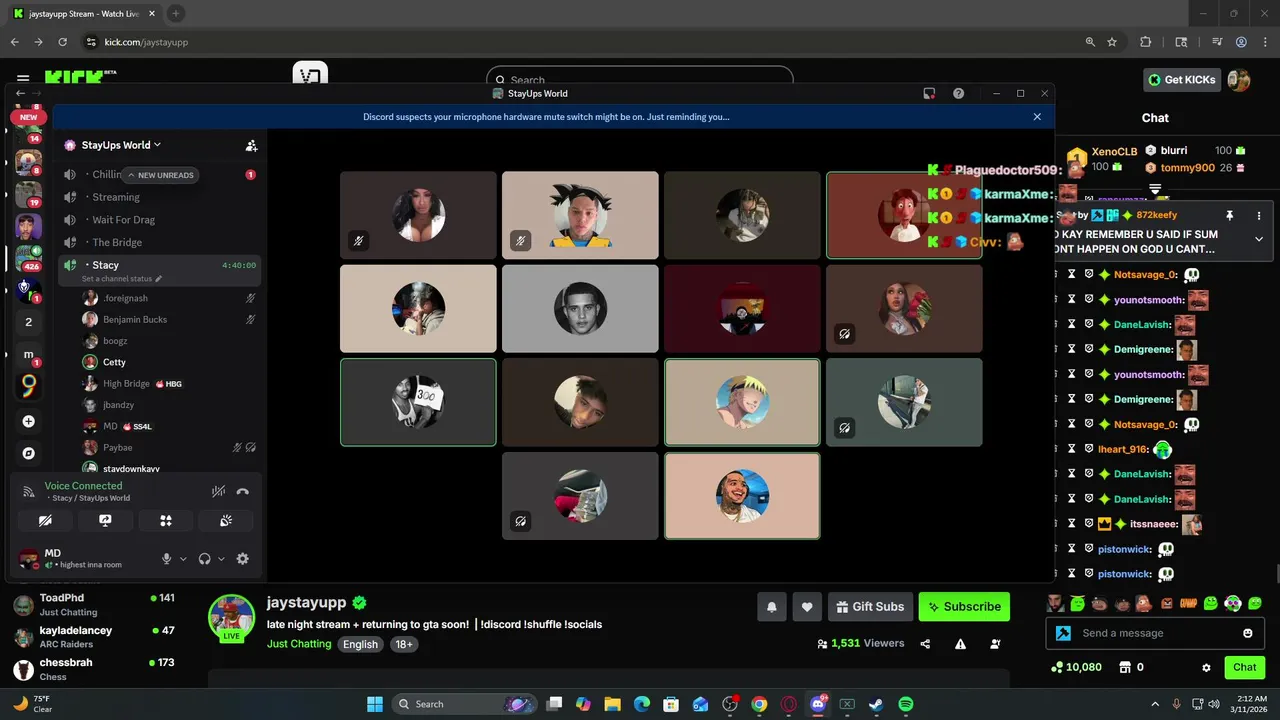Open Discord user settings gear
1280x720 pixels.
click(x=242, y=559)
